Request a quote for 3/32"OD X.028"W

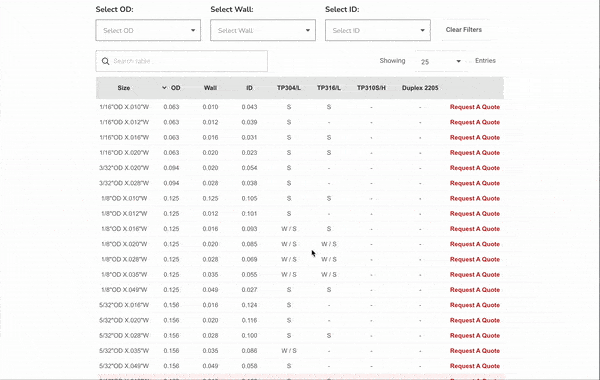[474, 183]
